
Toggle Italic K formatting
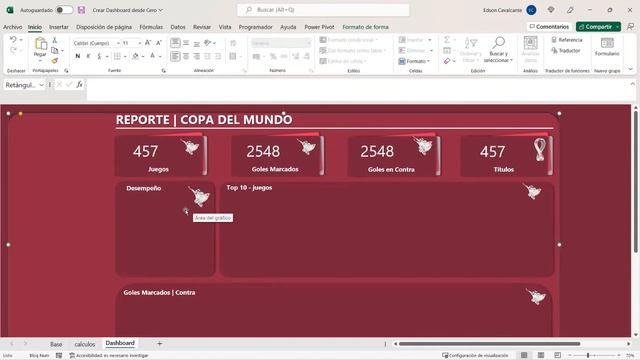tap(88, 56)
